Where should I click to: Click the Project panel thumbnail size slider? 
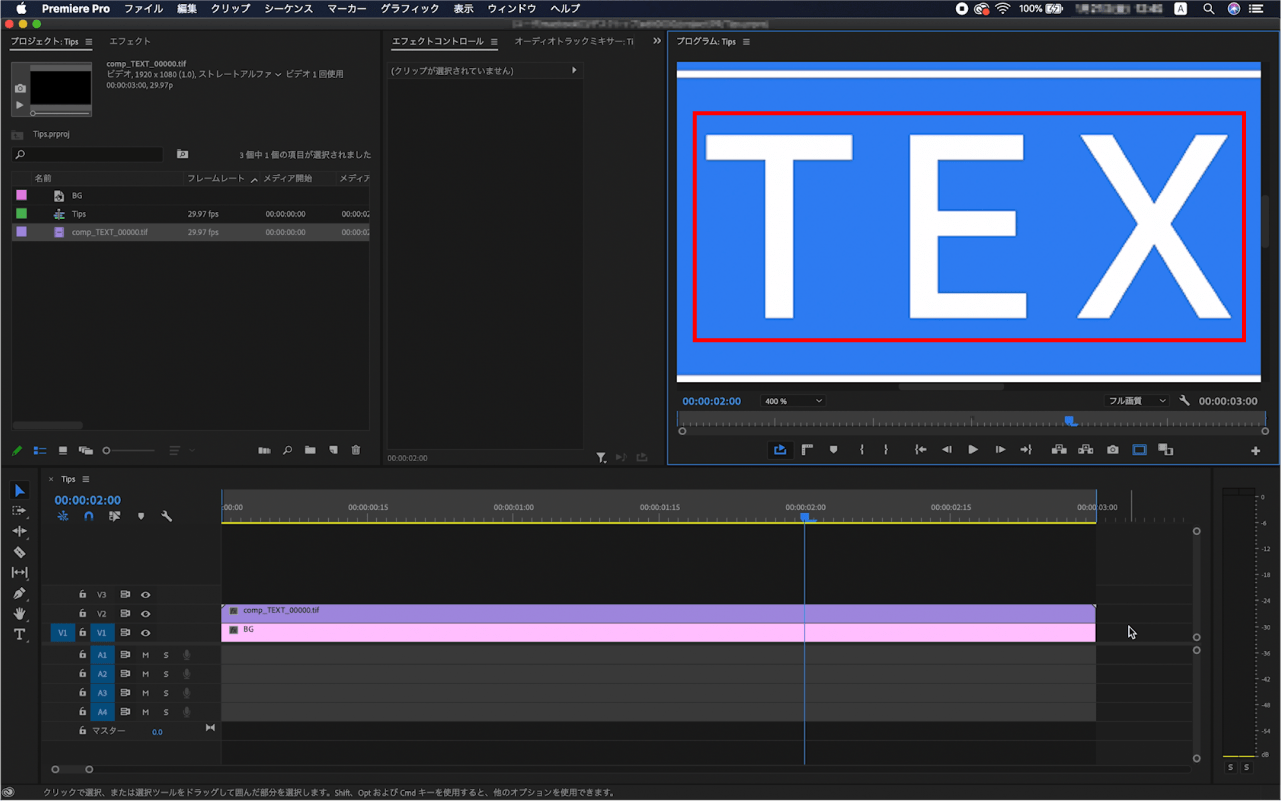130,451
